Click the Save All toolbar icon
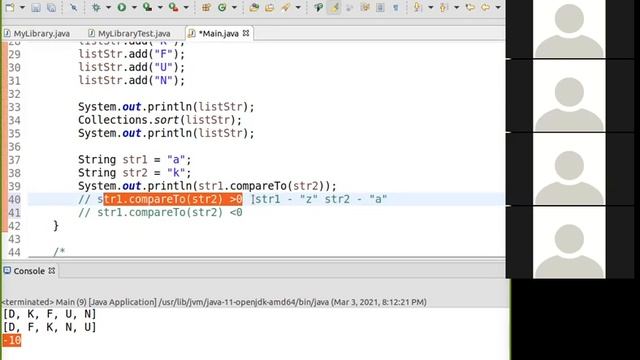640x360 pixels. click(x=51, y=7)
